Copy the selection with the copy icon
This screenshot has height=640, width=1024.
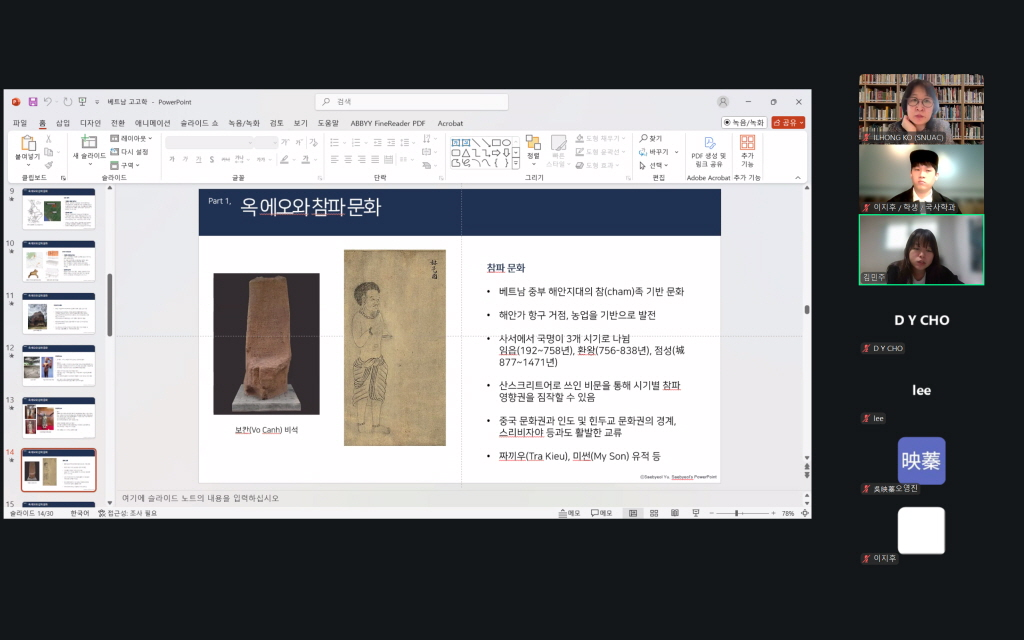[x=48, y=152]
